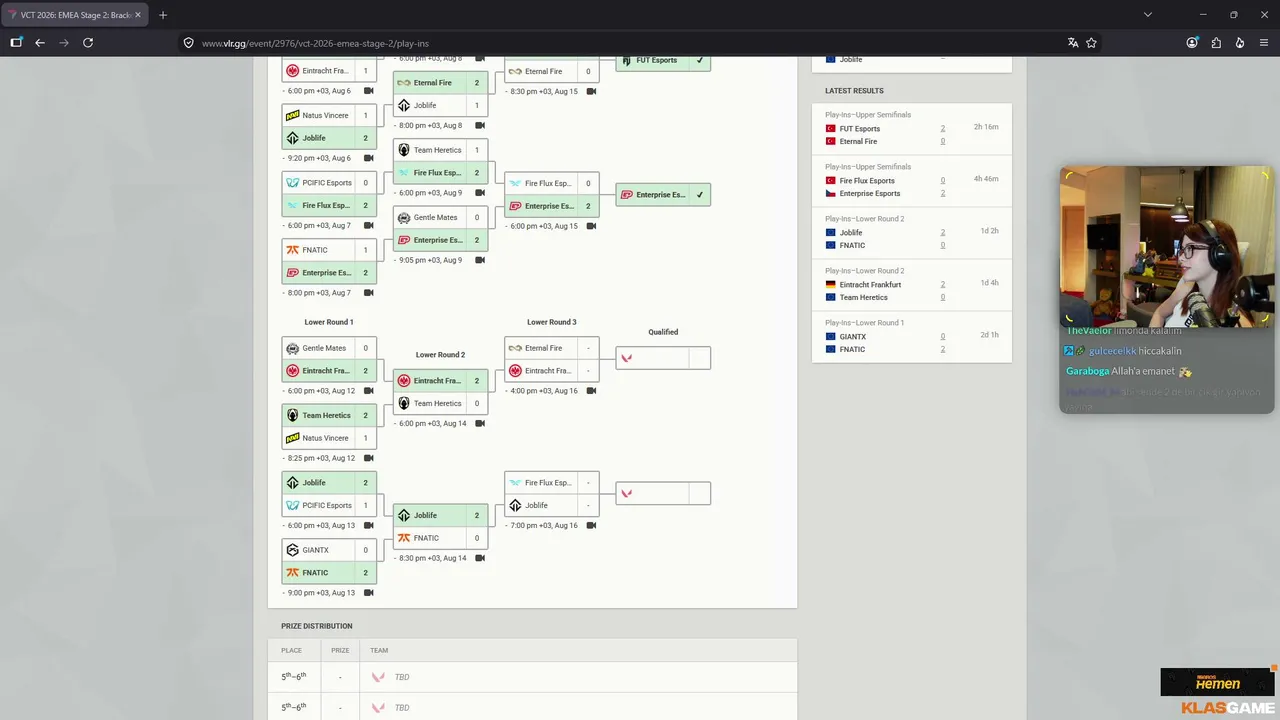Click the '2h 16m' time in latest results
The image size is (1280, 720).
click(986, 127)
